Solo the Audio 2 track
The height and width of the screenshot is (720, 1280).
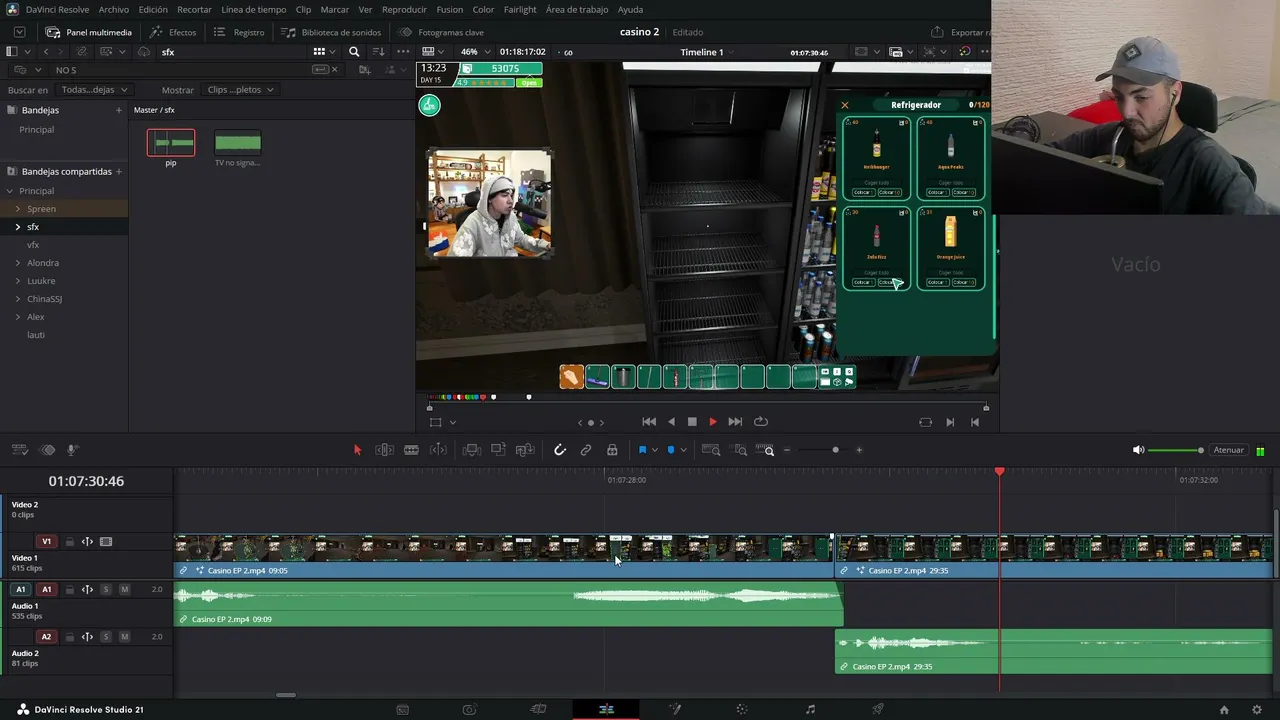(106, 637)
